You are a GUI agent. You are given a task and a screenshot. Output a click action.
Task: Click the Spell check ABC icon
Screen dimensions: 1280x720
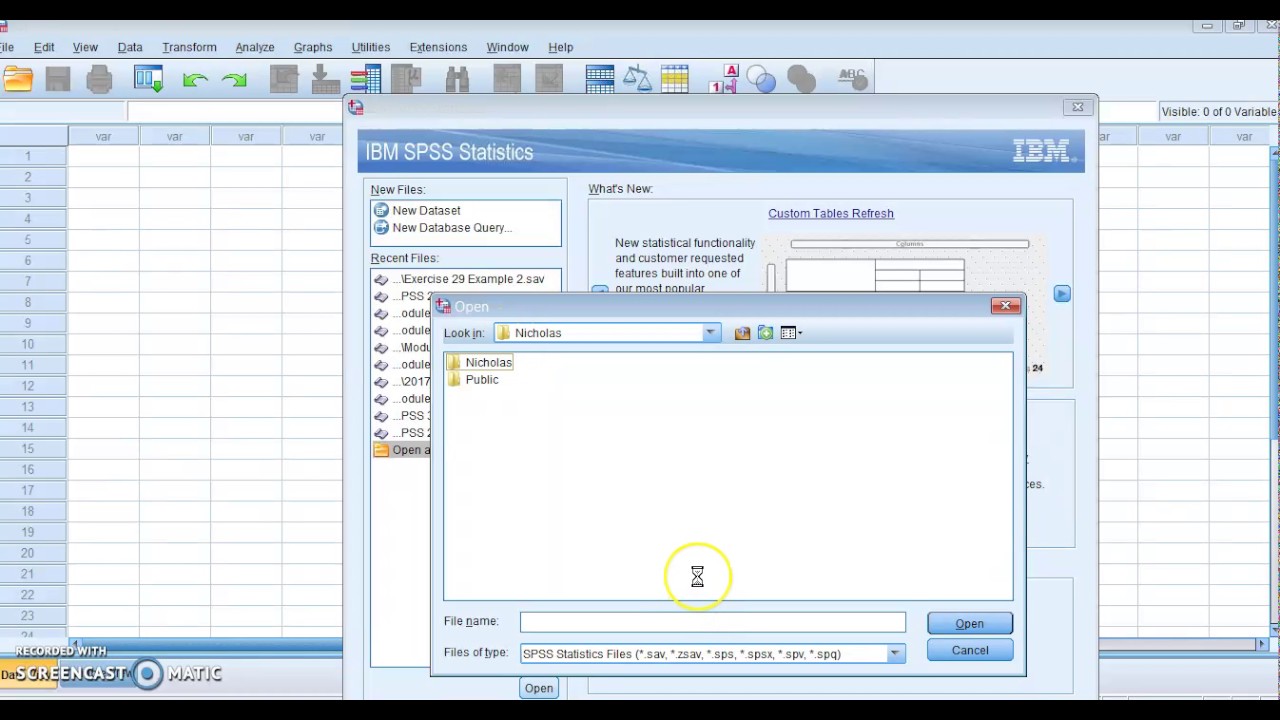click(x=852, y=77)
